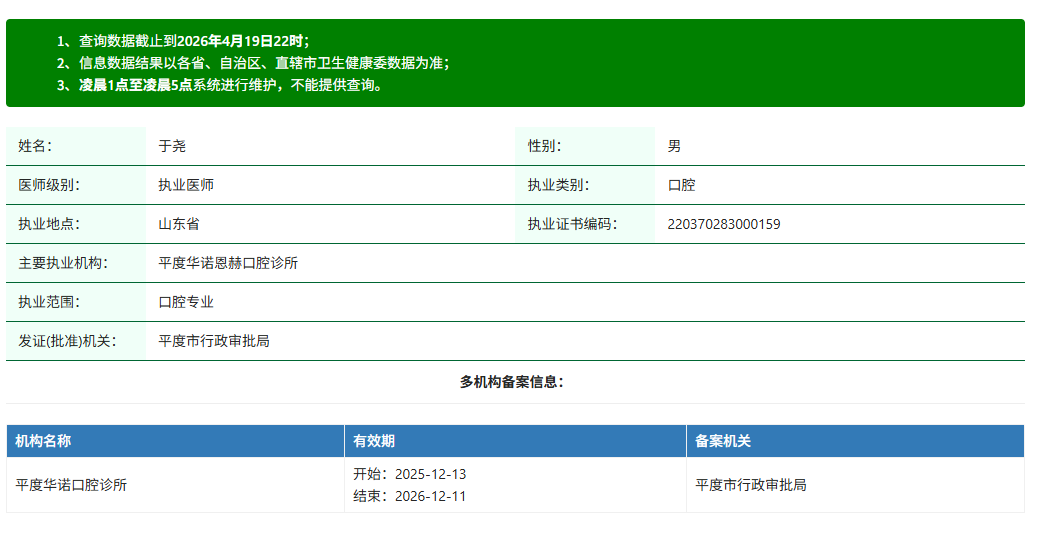The height and width of the screenshot is (551, 1038).
Task: Click the end date 2026-12-11
Action: [430, 496]
